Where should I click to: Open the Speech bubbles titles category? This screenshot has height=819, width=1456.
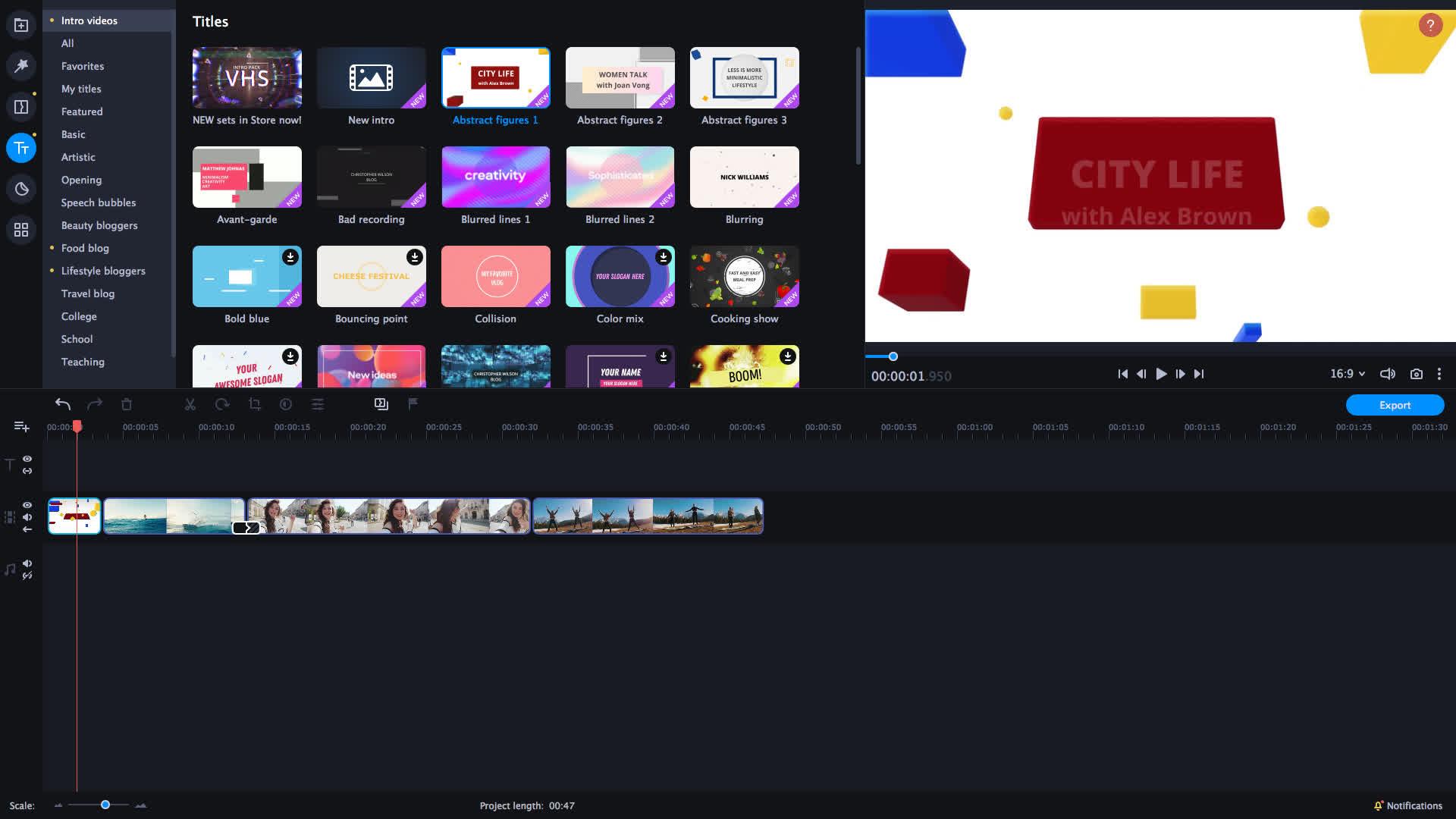click(99, 202)
